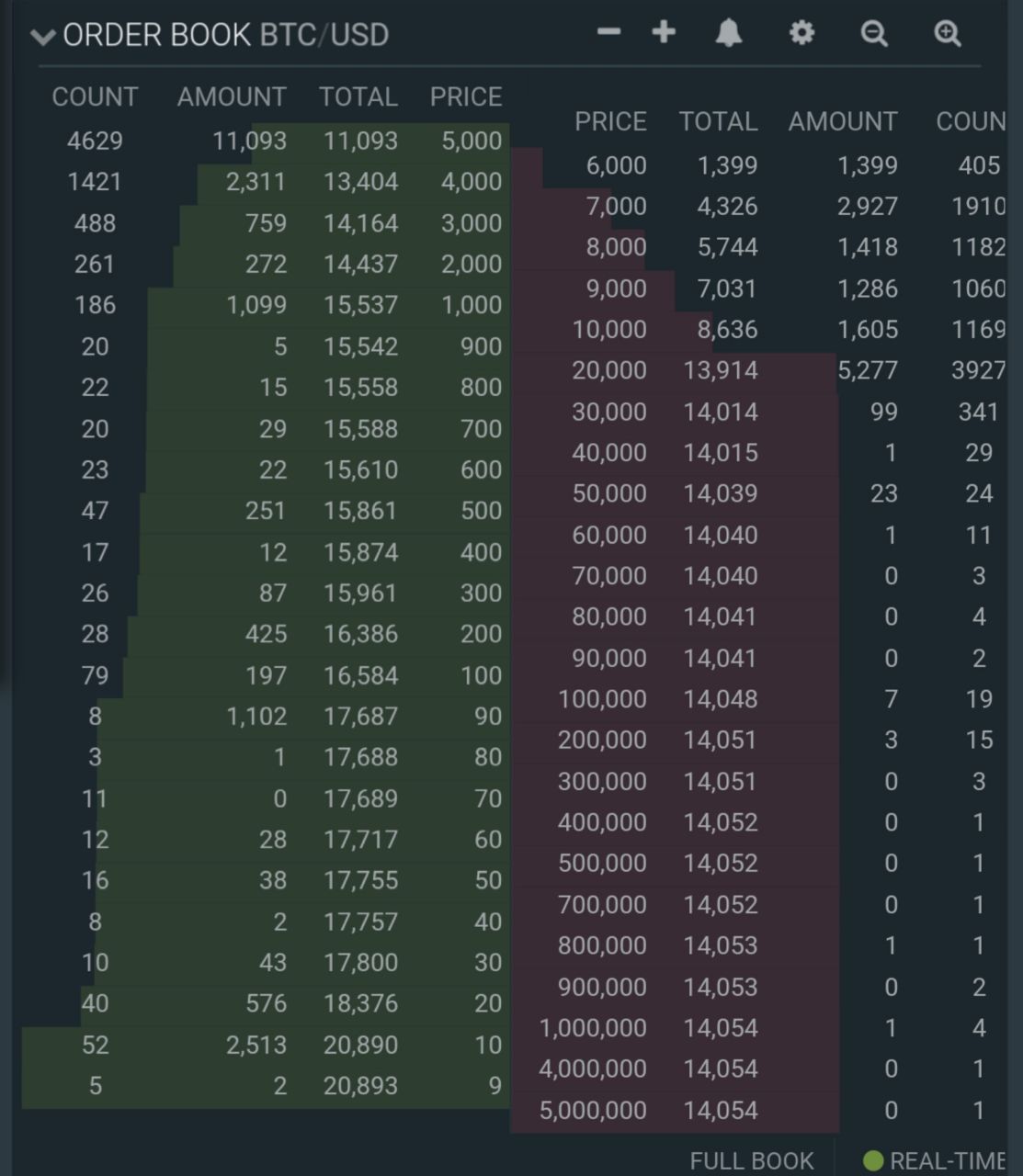The image size is (1023, 1176).
Task: Click the Real-Time label
Action: click(x=948, y=1161)
